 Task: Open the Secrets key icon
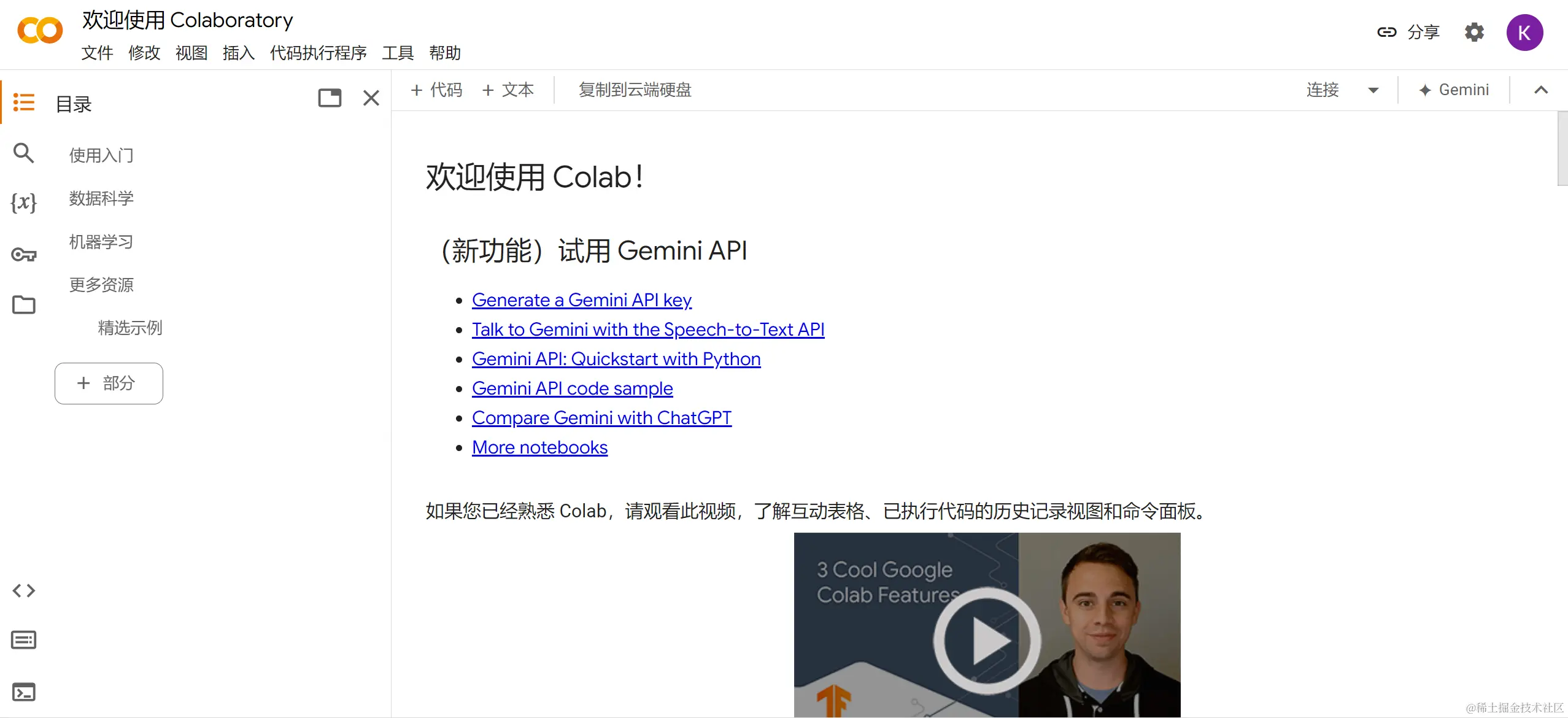click(23, 254)
